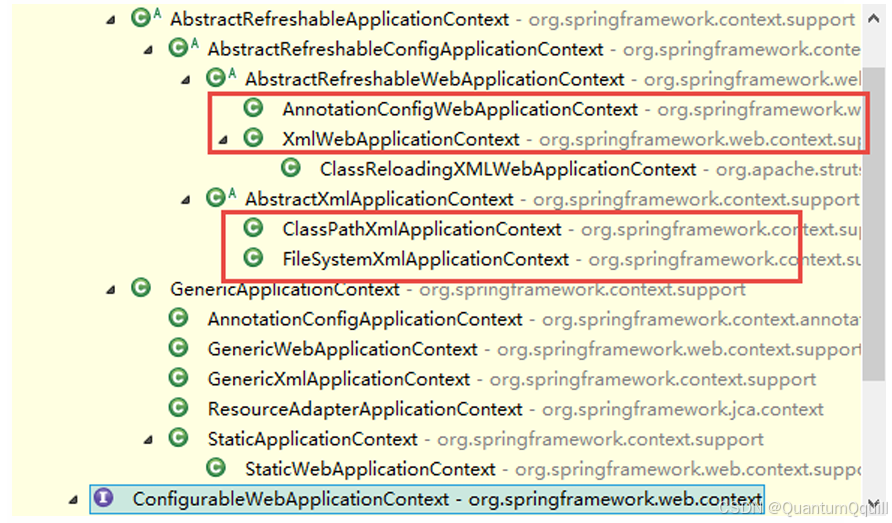This screenshot has width=892, height=523.
Task: Click the GenericWebApplicationContext class icon
Action: (178, 348)
